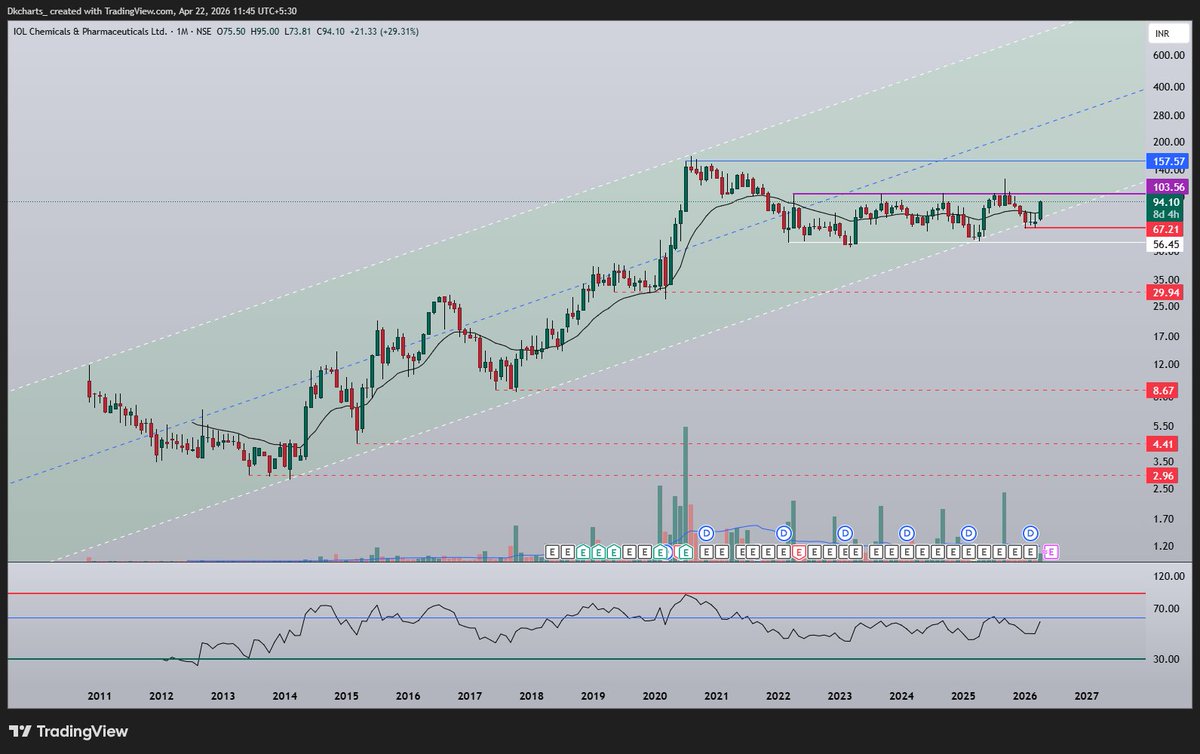Click the dividend D marker at early 2023
The height and width of the screenshot is (754, 1200).
click(844, 532)
